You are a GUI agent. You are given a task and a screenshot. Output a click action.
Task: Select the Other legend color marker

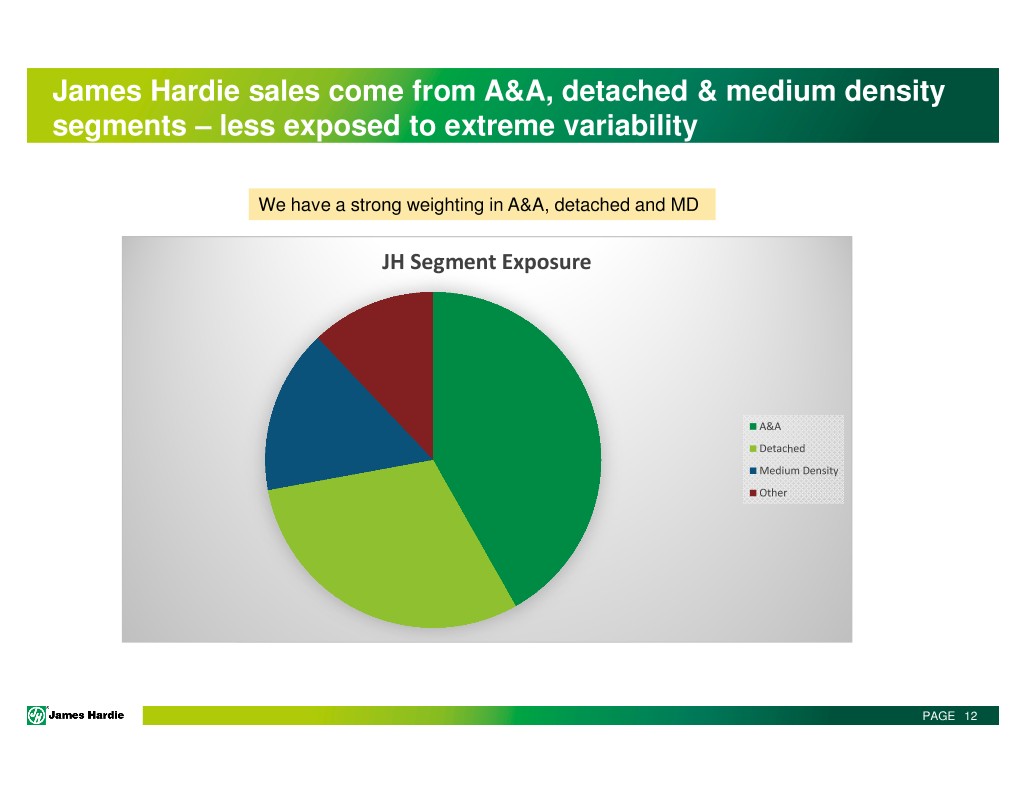coord(753,493)
